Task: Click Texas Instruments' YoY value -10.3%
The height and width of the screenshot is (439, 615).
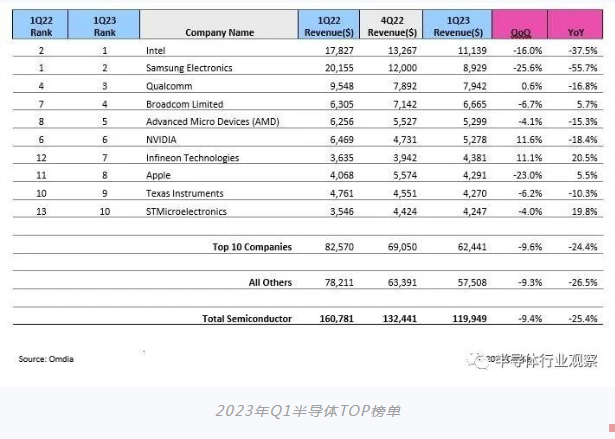Action: (x=583, y=193)
